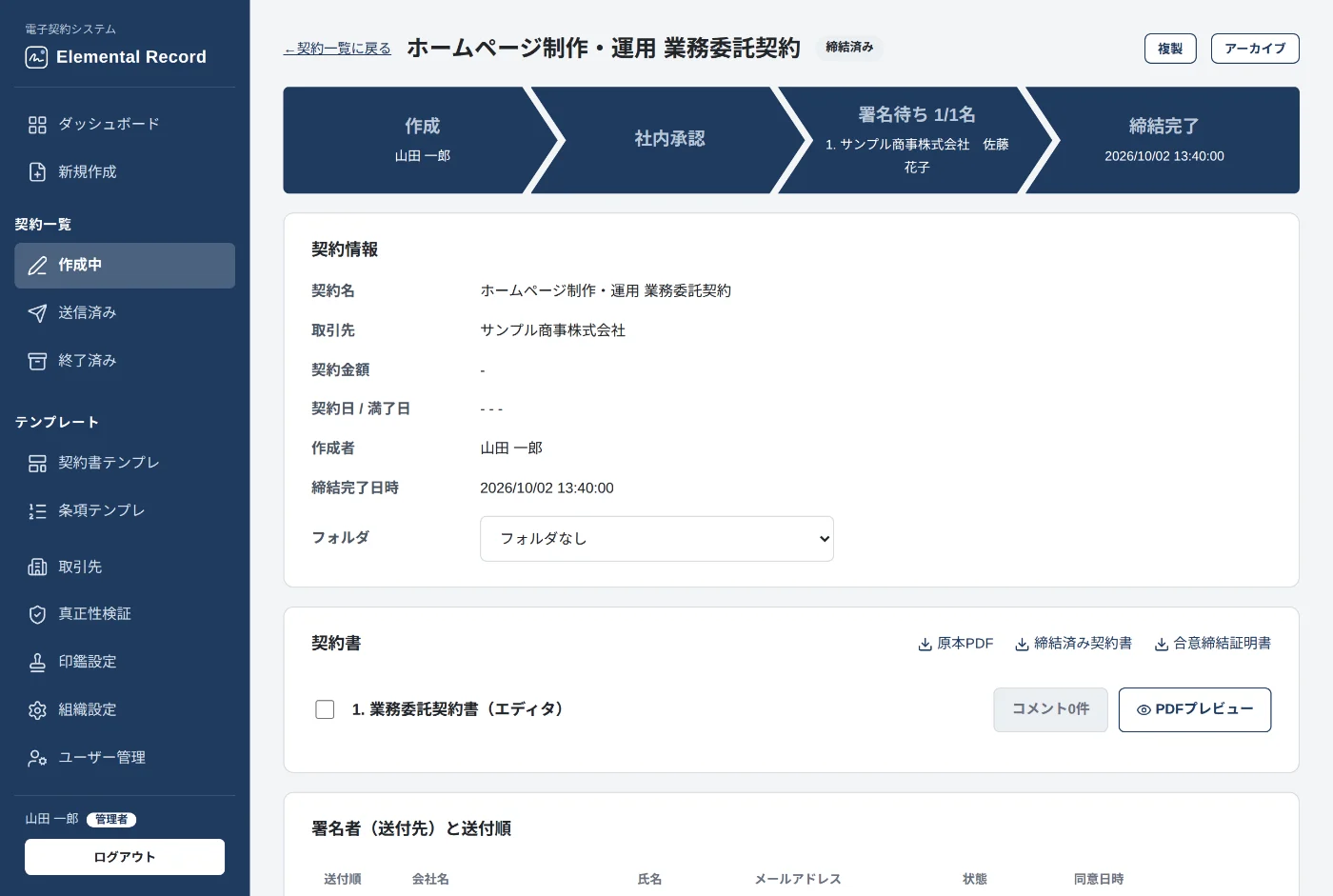Click download icon beside 合意締結証明書
1333x896 pixels.
[x=1162, y=645]
